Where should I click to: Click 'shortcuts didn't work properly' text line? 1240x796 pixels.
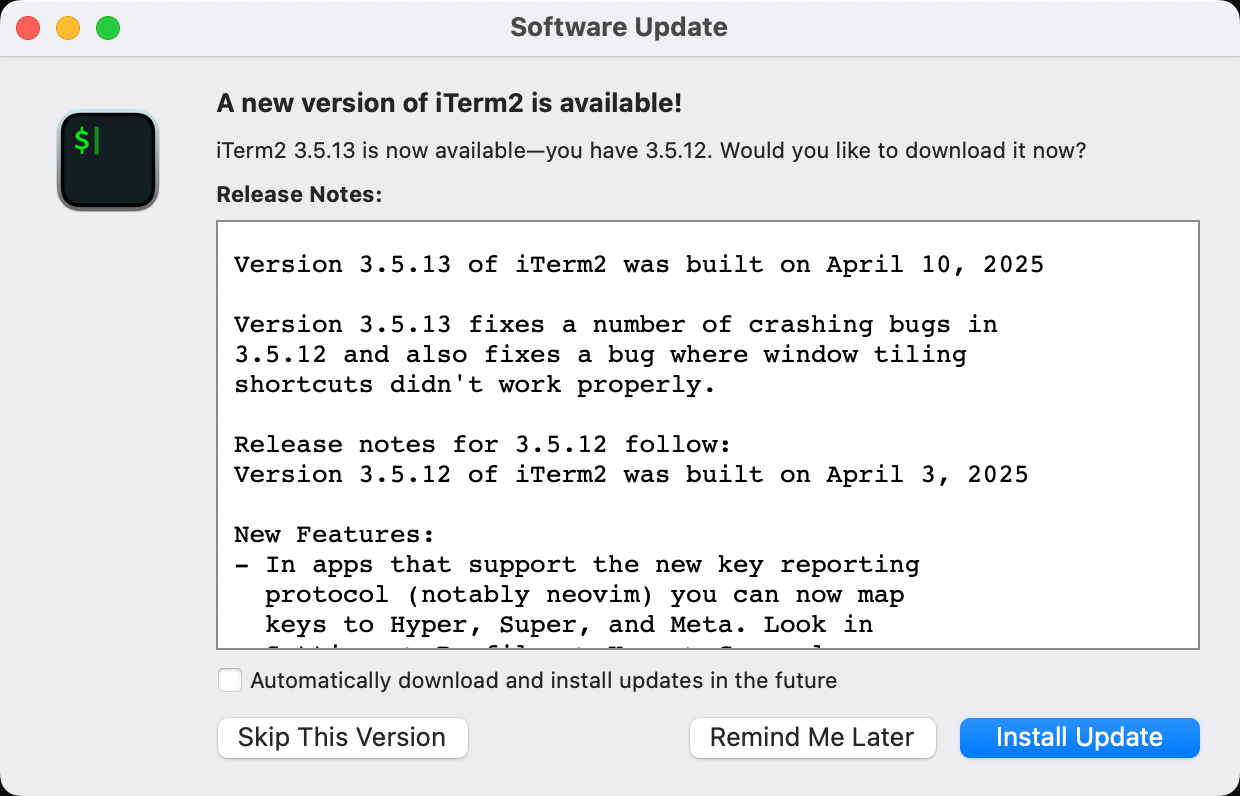coord(476,385)
